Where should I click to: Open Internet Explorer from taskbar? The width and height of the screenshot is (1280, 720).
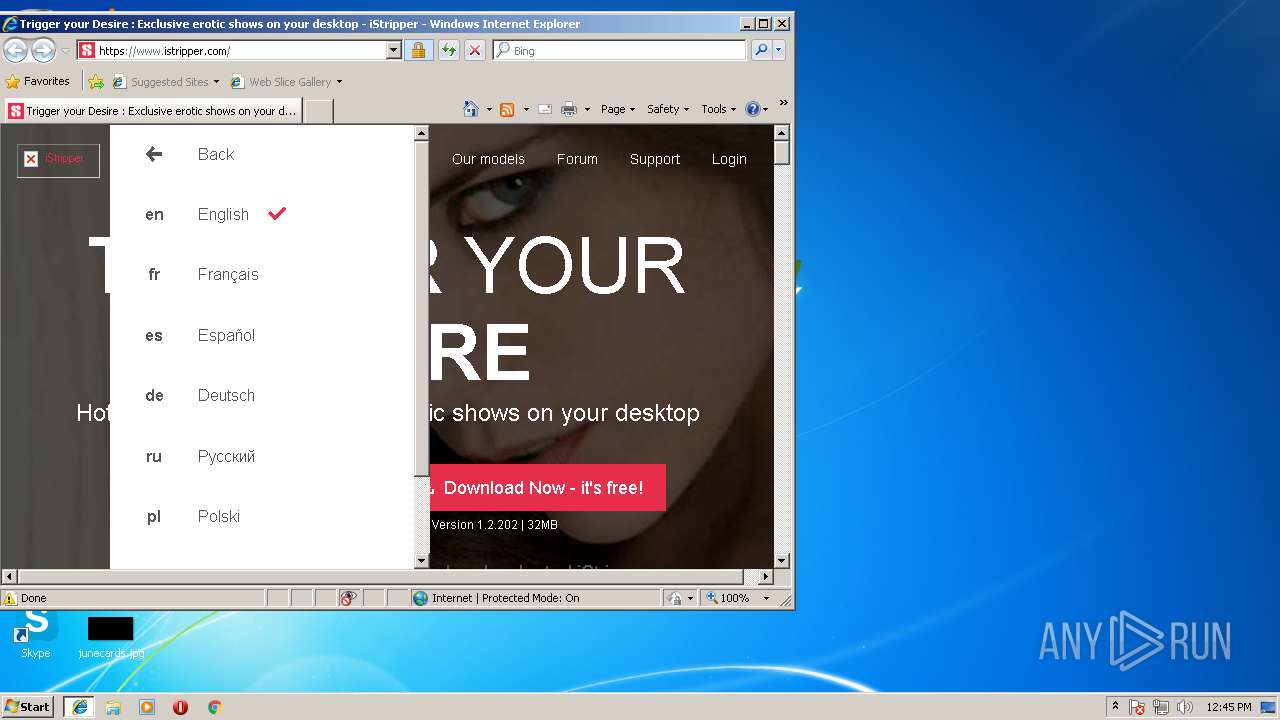click(x=79, y=707)
